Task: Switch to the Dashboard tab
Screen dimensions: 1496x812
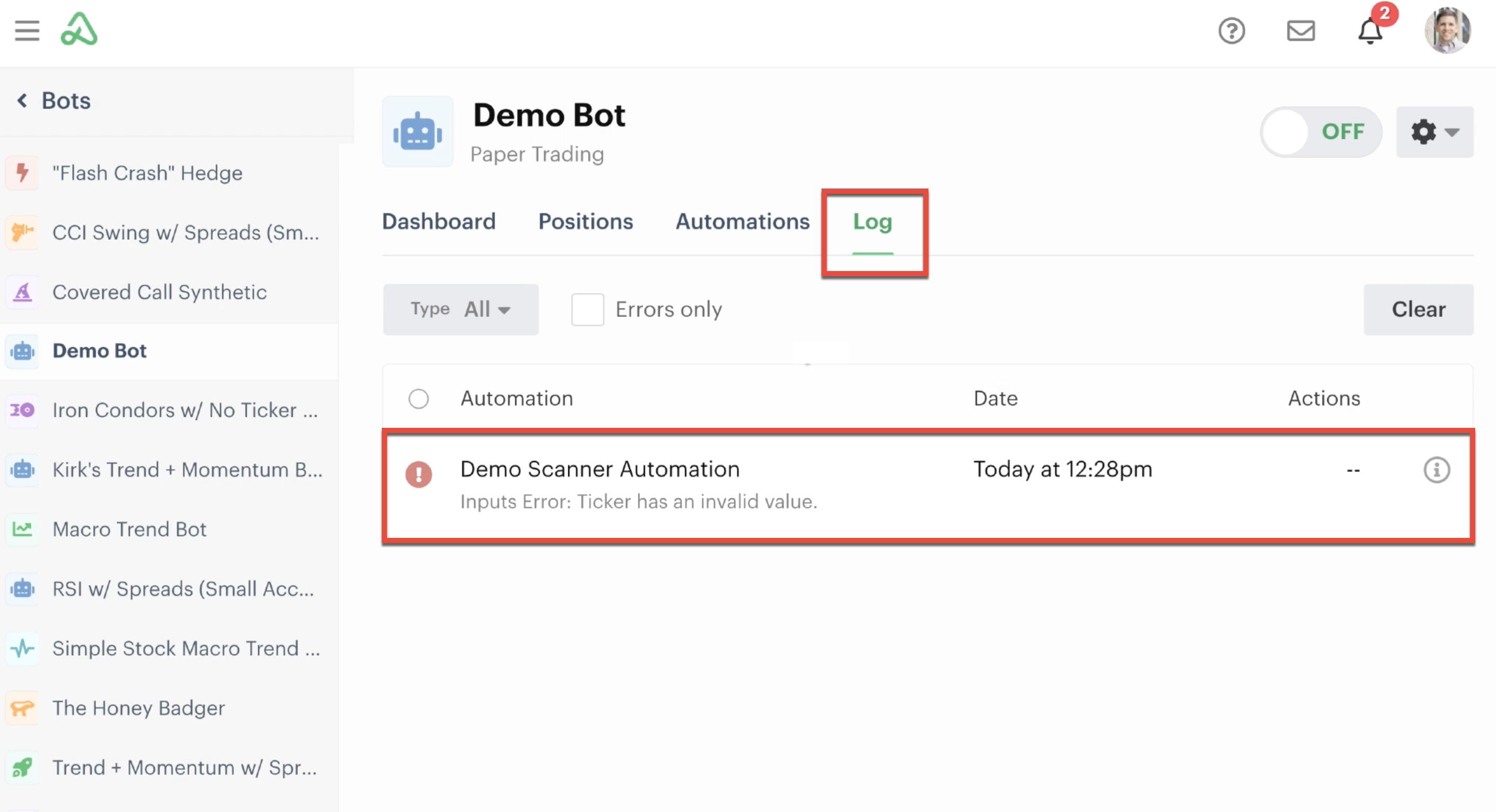Action: tap(438, 222)
